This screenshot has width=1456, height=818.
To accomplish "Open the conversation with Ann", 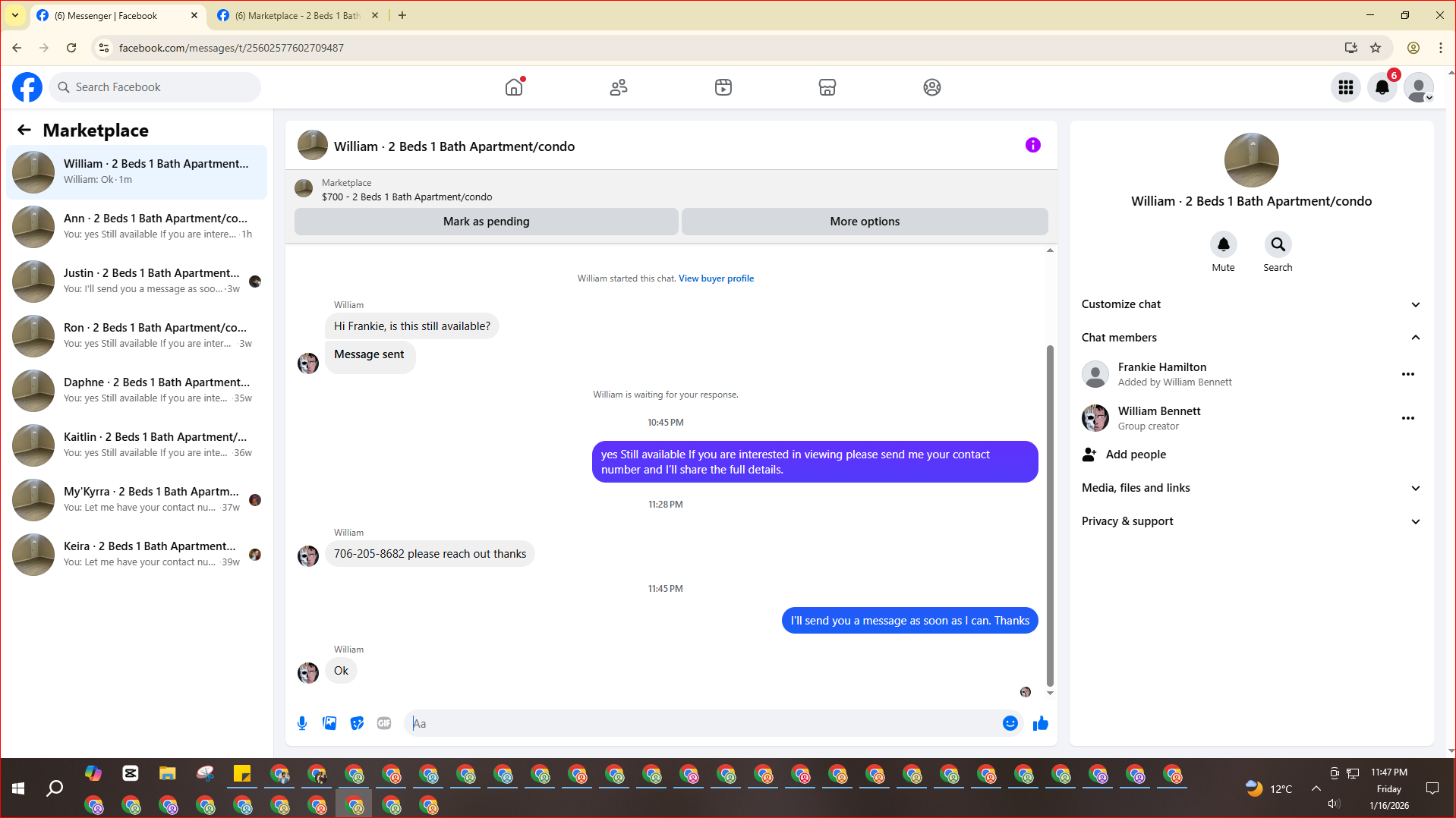I will coord(137,226).
